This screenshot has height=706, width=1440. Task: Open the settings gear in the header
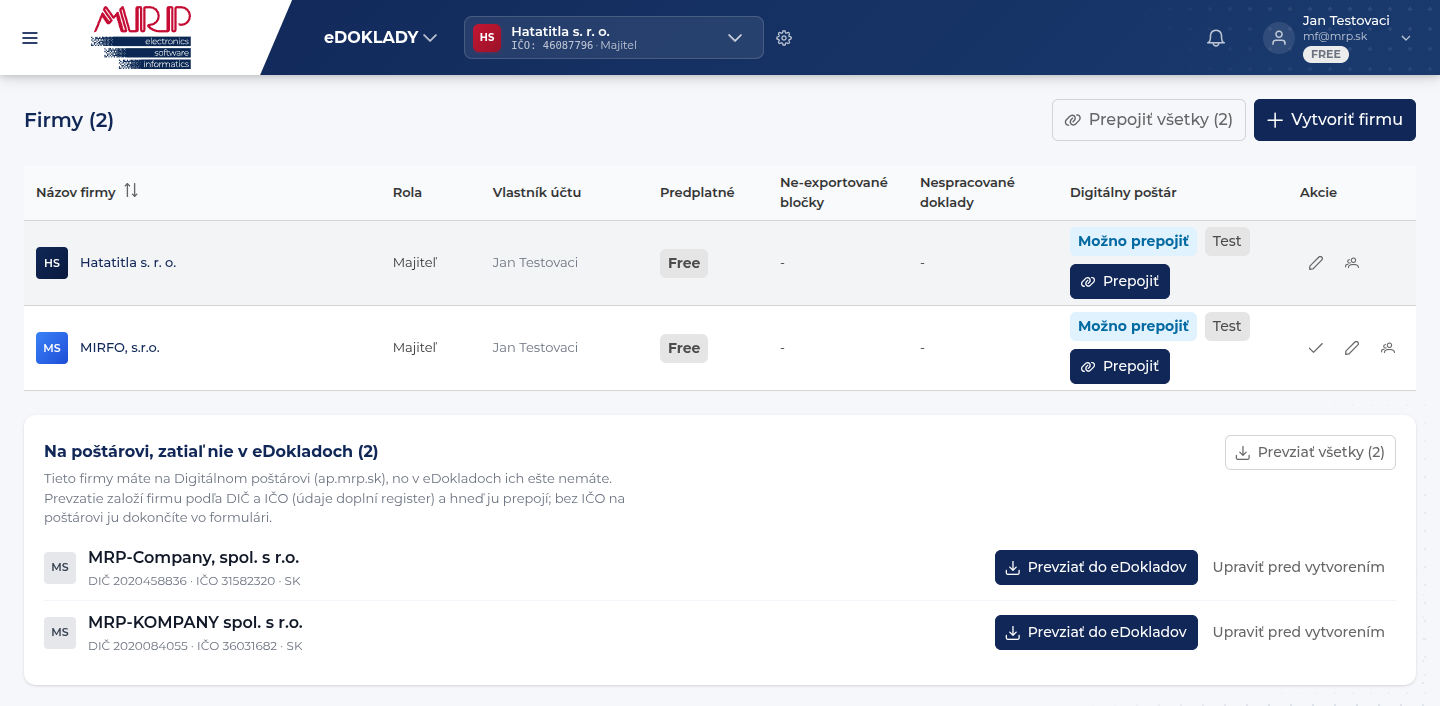point(784,38)
